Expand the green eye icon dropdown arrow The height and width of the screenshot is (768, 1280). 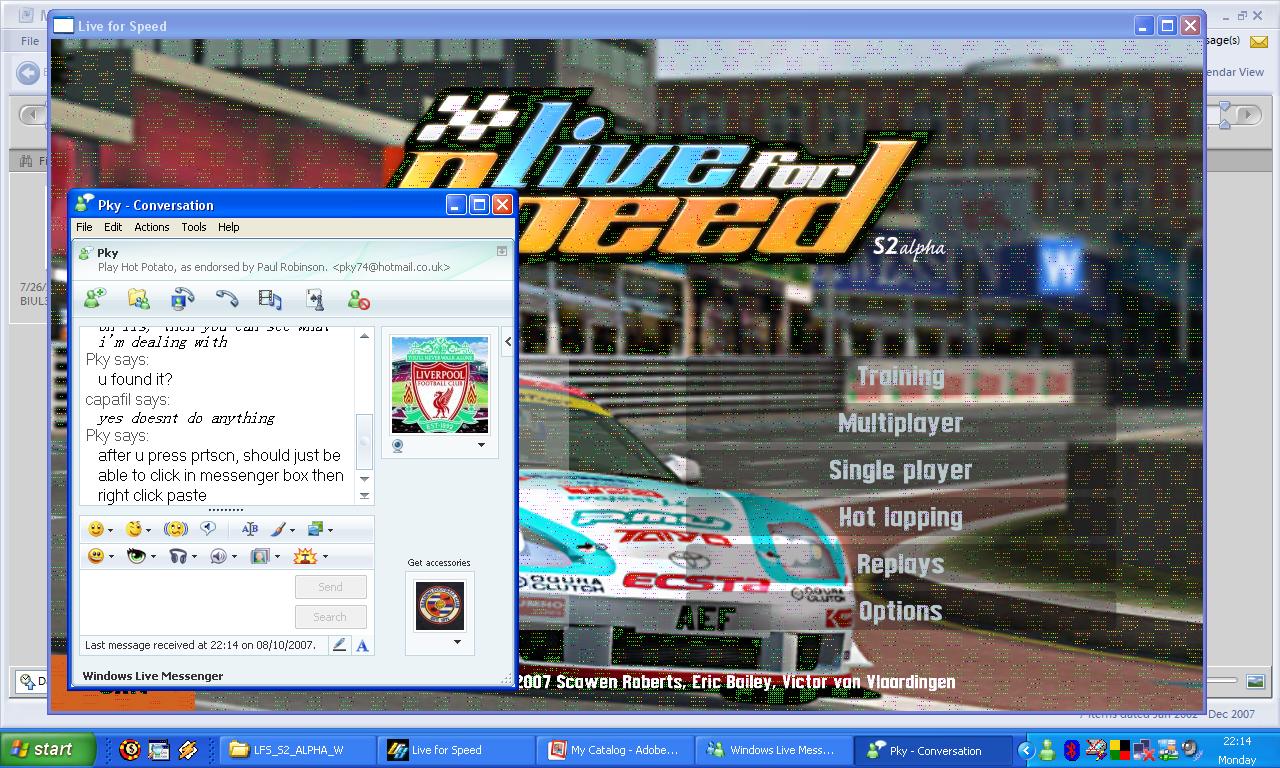[x=152, y=557]
